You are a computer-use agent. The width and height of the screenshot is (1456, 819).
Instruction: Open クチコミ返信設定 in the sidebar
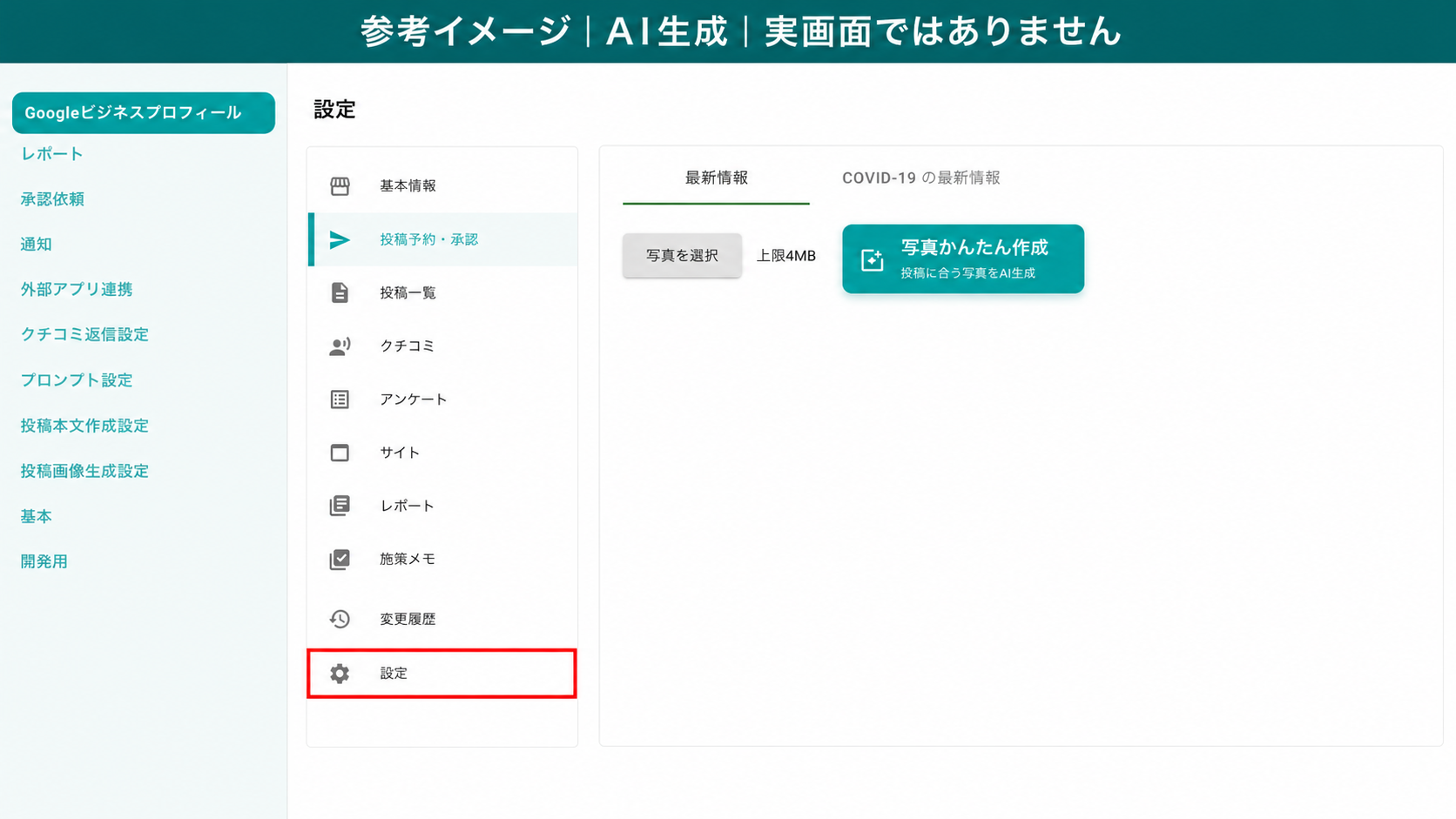point(84,335)
